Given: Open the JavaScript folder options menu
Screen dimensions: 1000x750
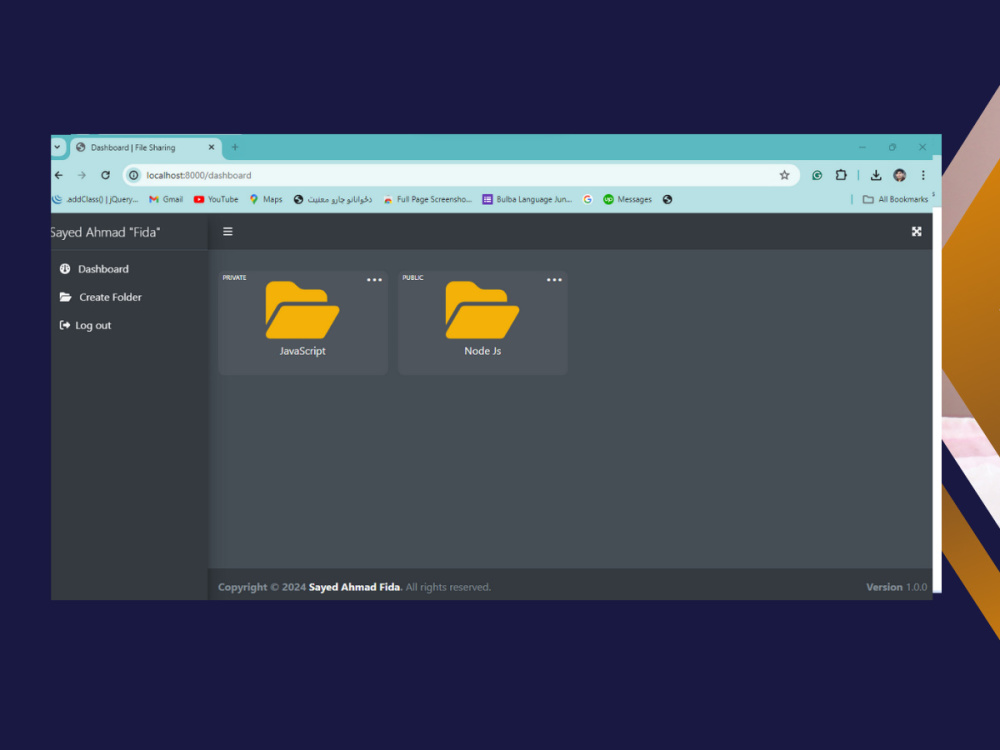Looking at the screenshot, I should [374, 280].
